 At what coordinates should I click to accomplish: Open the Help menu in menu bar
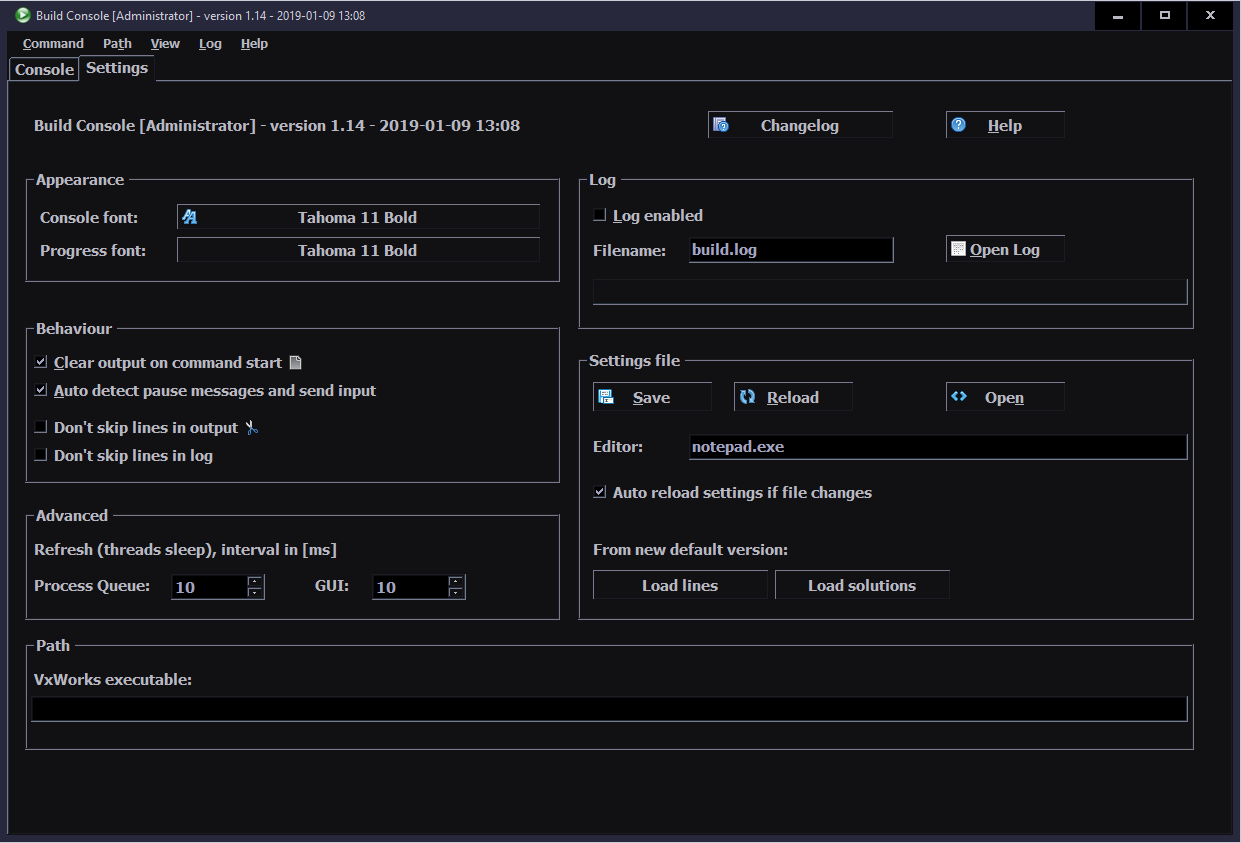[x=254, y=43]
